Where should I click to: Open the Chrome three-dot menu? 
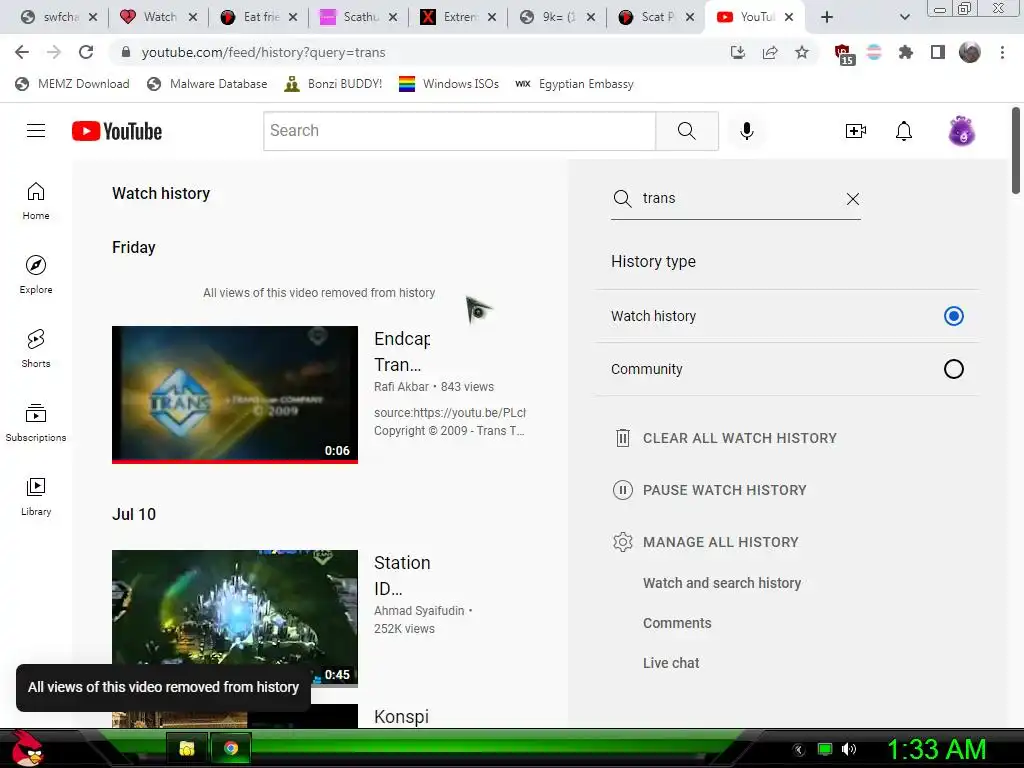click(1002, 52)
